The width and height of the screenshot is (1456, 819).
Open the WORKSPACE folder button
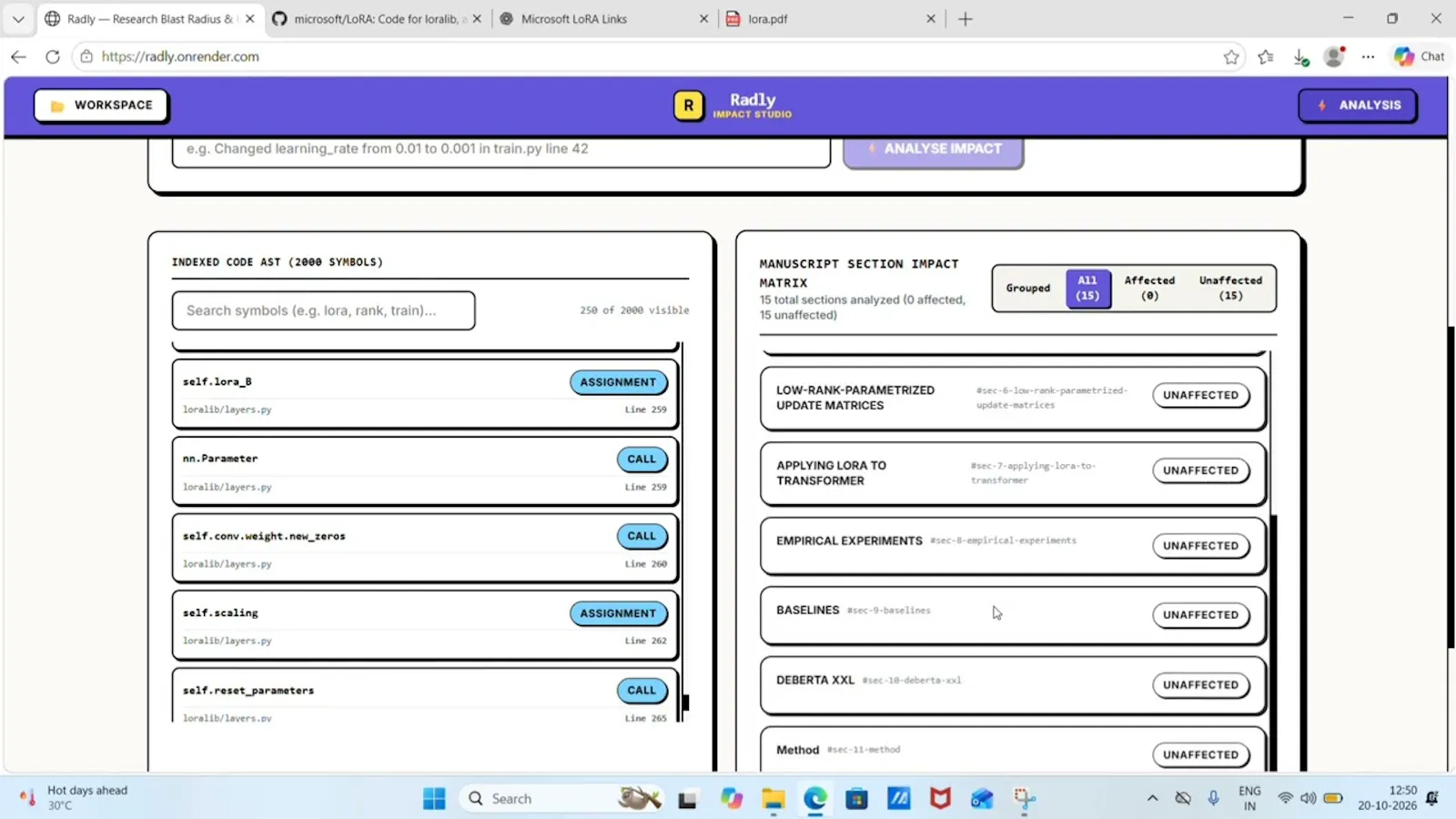coord(101,106)
